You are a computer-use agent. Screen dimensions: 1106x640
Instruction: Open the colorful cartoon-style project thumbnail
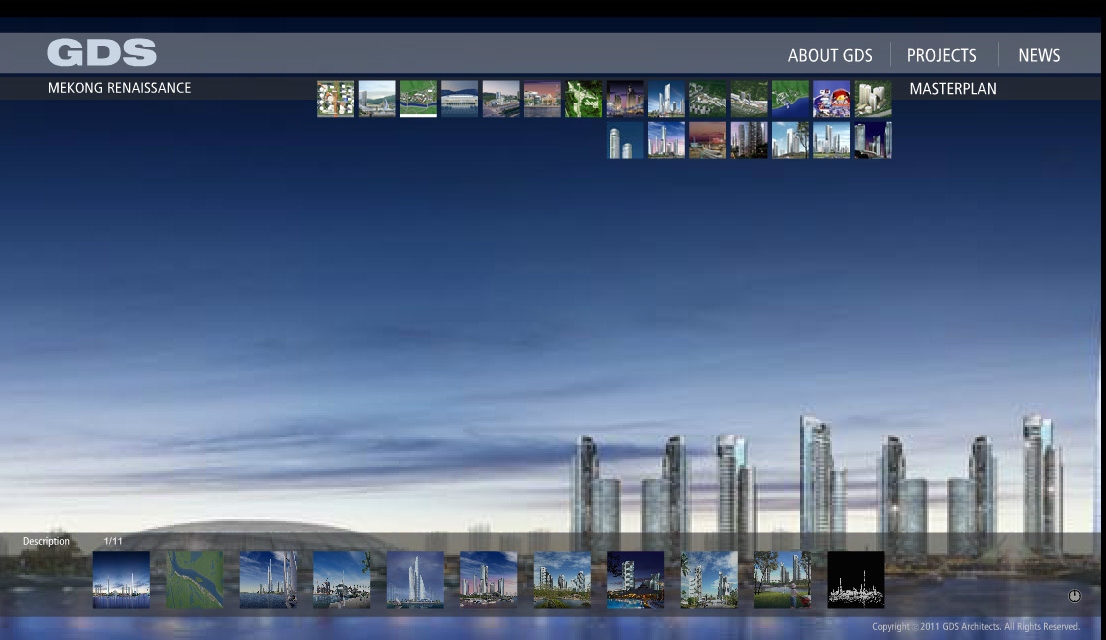pos(831,99)
